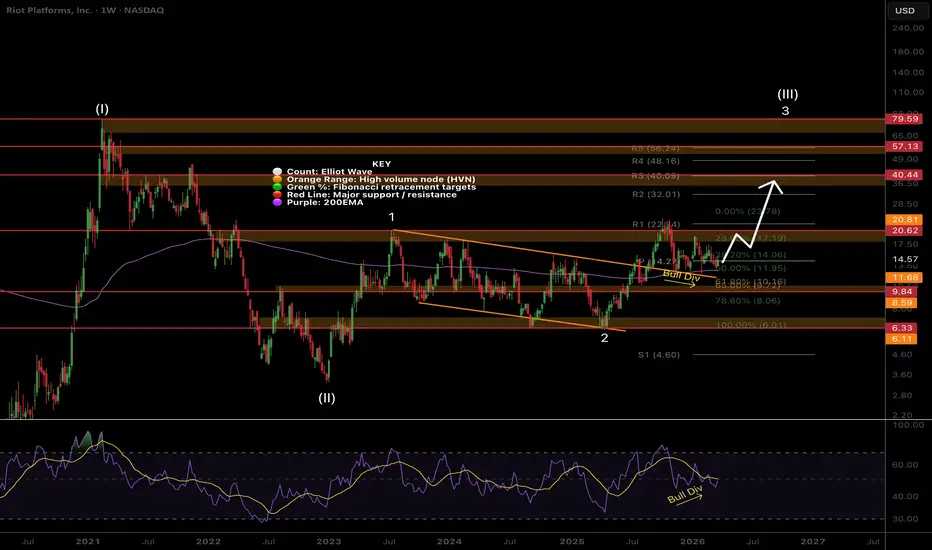The image size is (932, 550).
Task: Click 'Red Line: Major support / resistance' line
Action: tap(371, 194)
